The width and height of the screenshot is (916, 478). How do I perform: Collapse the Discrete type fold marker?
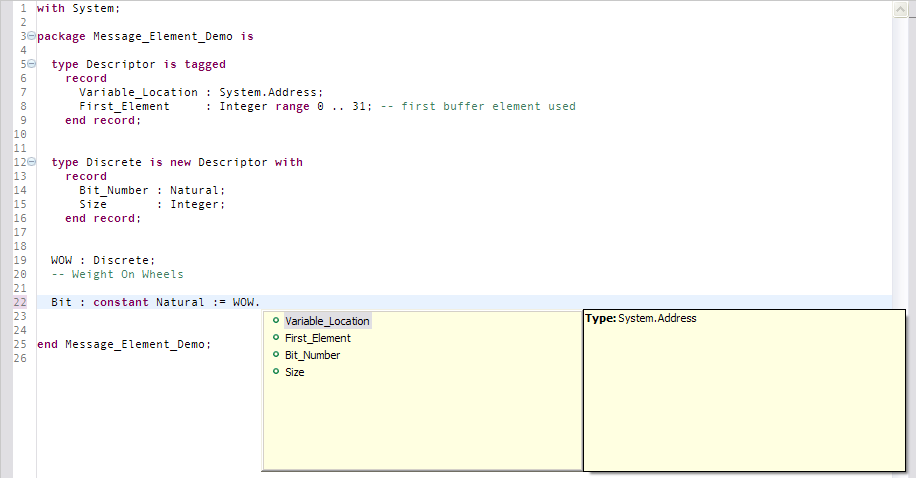coord(31,162)
